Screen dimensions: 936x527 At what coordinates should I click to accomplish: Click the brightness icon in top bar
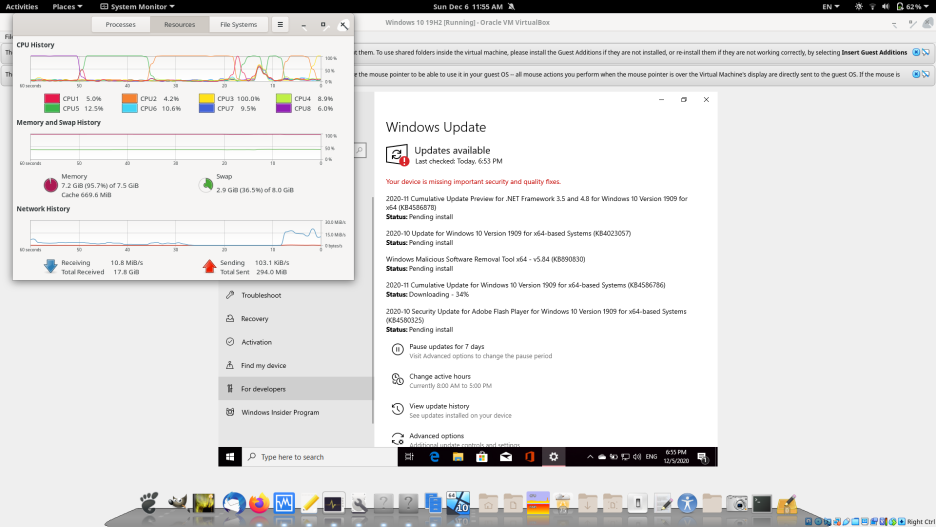(x=858, y=7)
